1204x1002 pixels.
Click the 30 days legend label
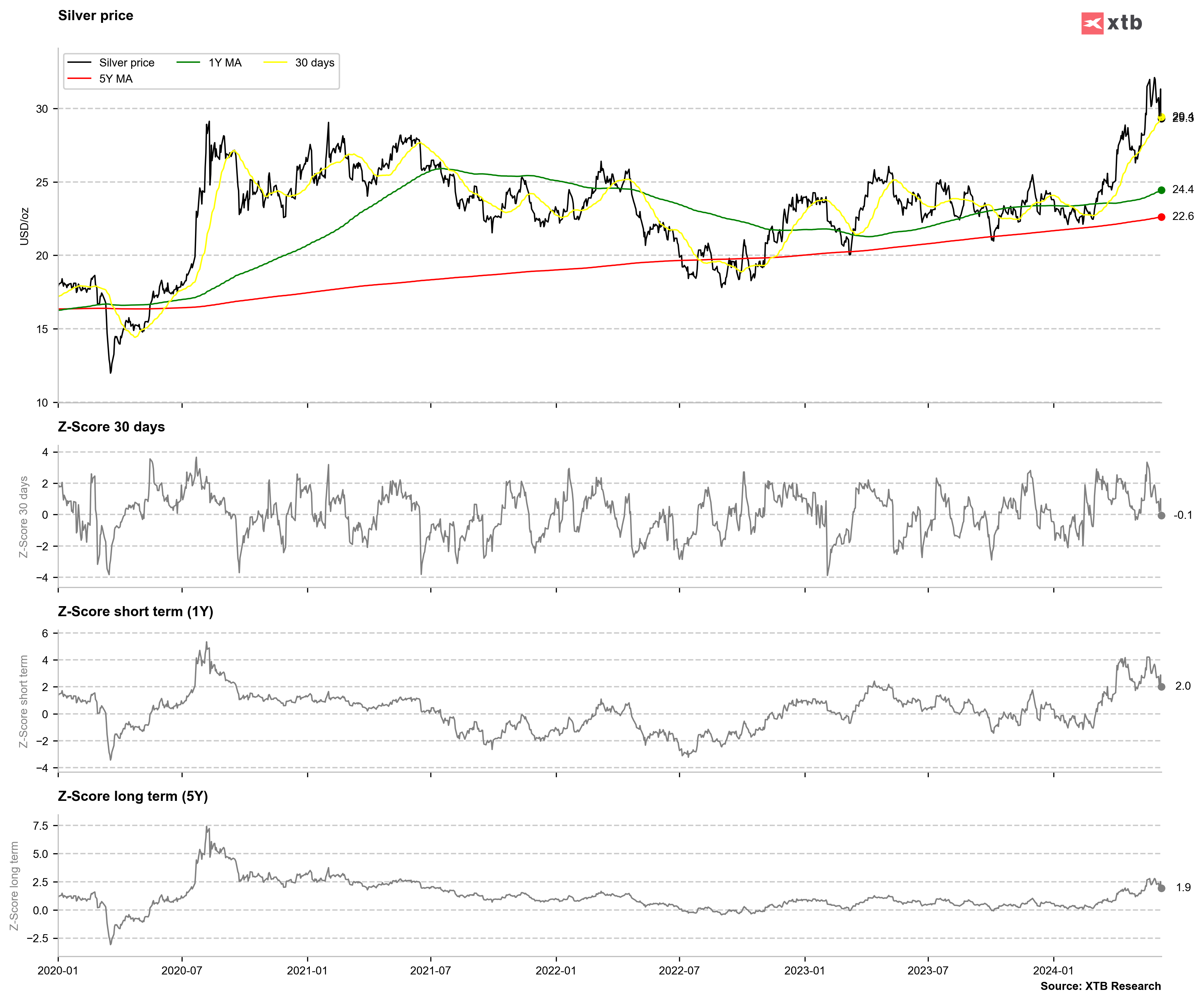click(314, 62)
